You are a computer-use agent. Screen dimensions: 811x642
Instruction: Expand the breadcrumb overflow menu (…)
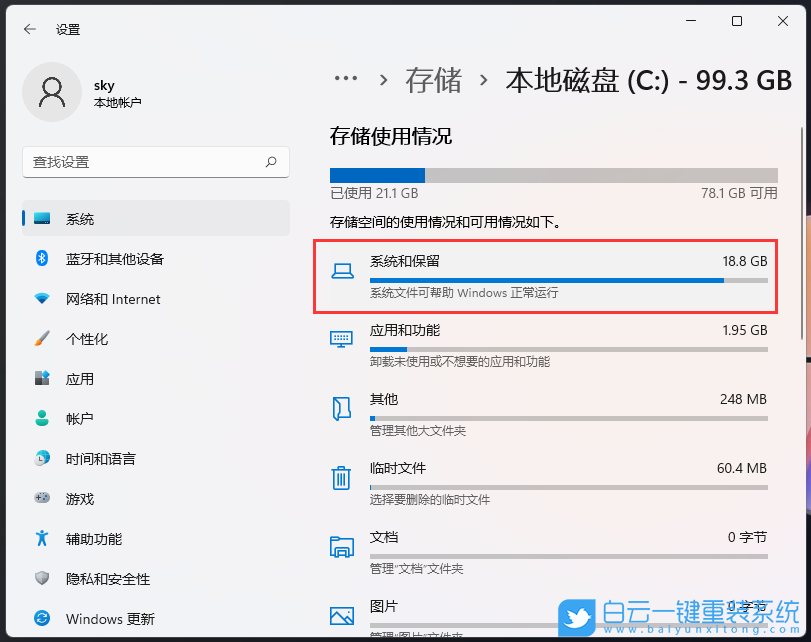345,80
